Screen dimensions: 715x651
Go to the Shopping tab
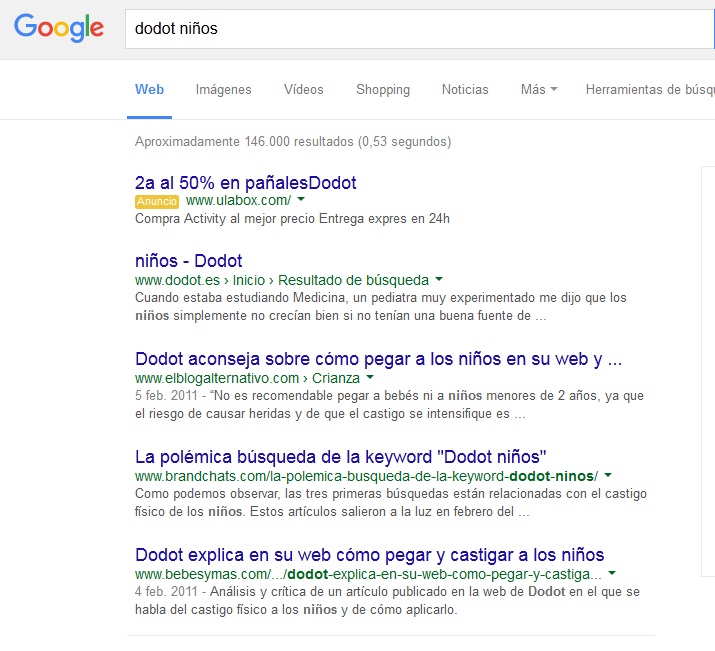tap(383, 89)
